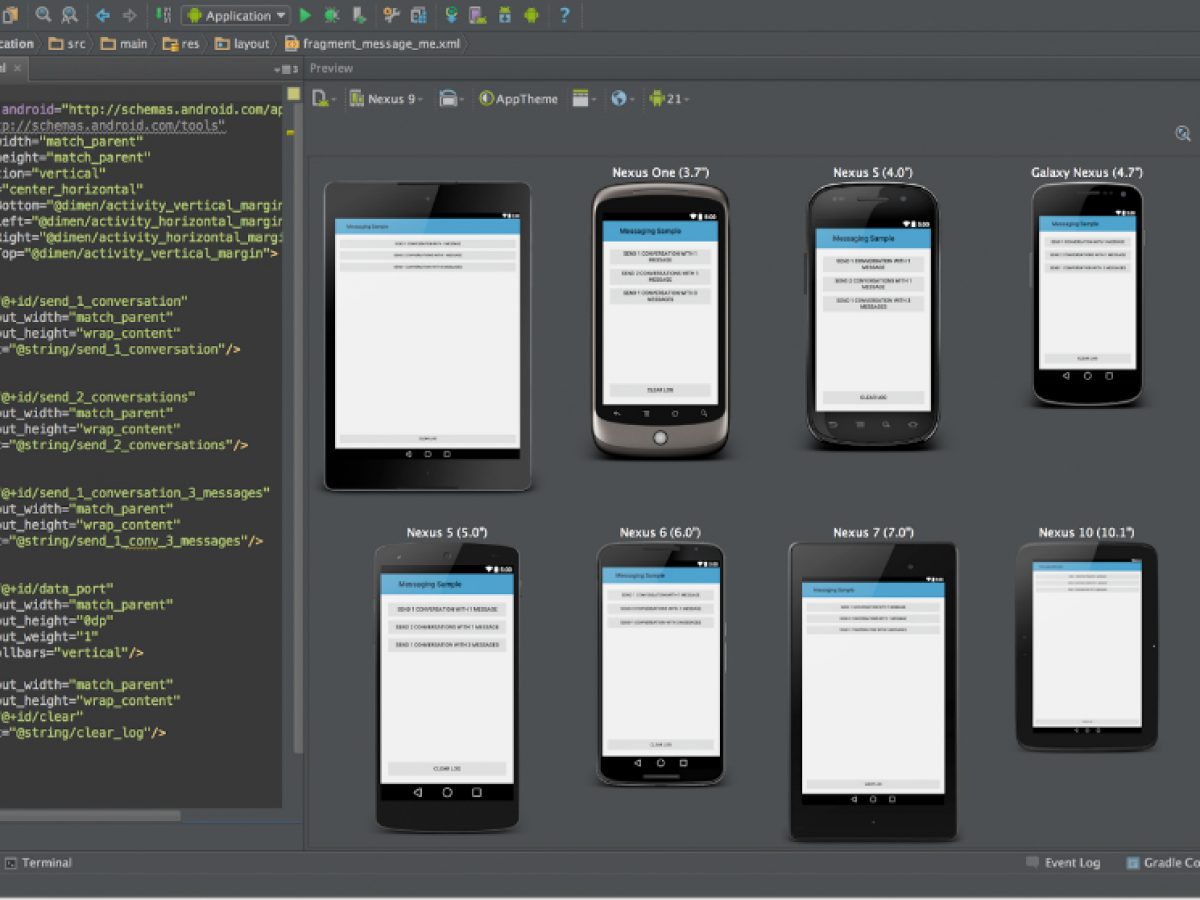Image resolution: width=1200 pixels, height=900 pixels.
Task: Expand the API level 21 dropdown
Action: click(x=668, y=99)
